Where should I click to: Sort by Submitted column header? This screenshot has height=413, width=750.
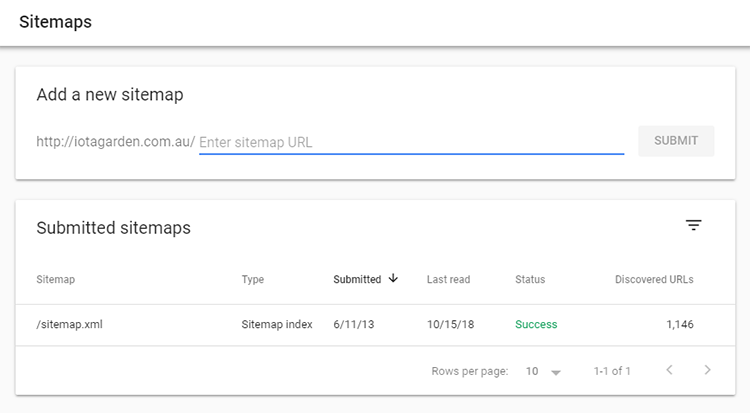(357, 279)
